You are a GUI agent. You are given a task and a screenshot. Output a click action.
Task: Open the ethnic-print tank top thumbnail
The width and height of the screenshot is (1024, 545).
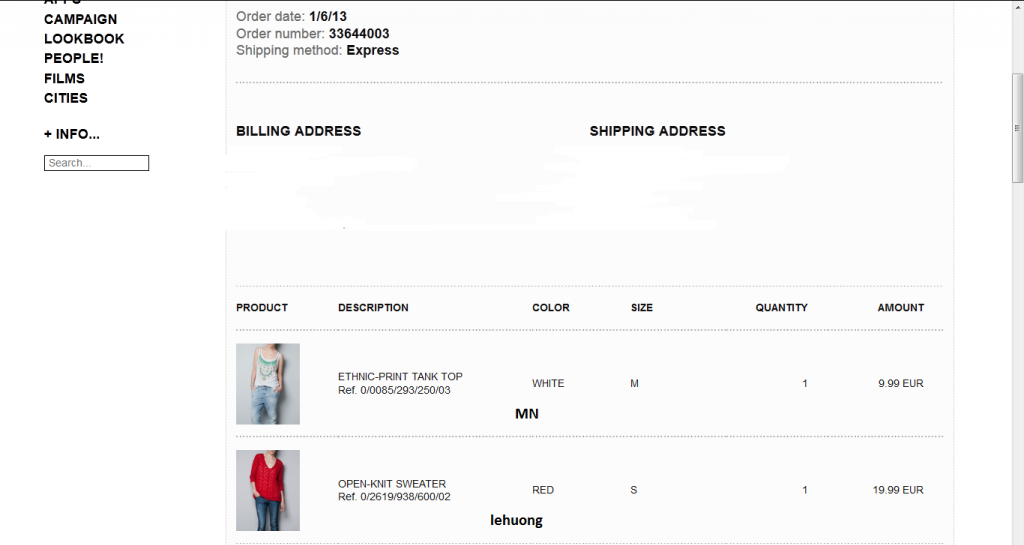(x=268, y=384)
